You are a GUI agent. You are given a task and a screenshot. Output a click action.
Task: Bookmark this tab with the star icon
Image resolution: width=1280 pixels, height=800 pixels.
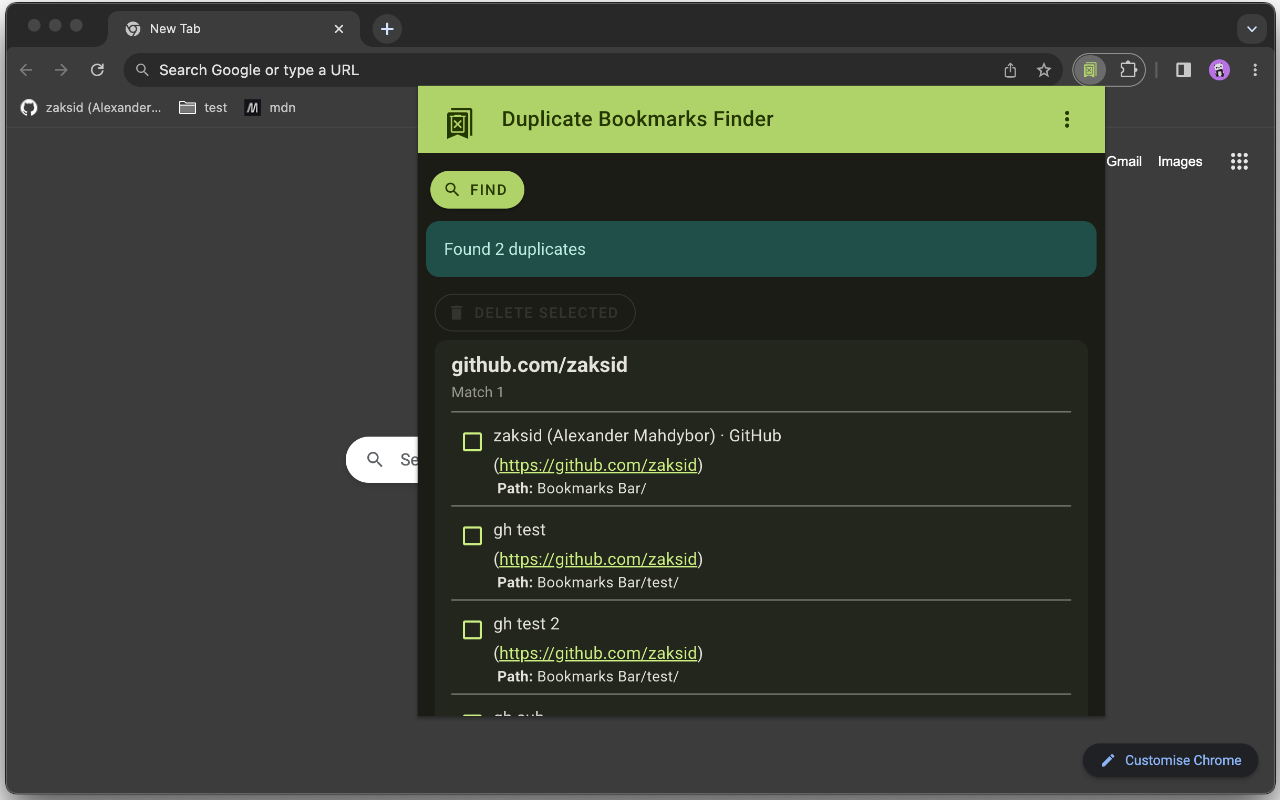(x=1044, y=70)
